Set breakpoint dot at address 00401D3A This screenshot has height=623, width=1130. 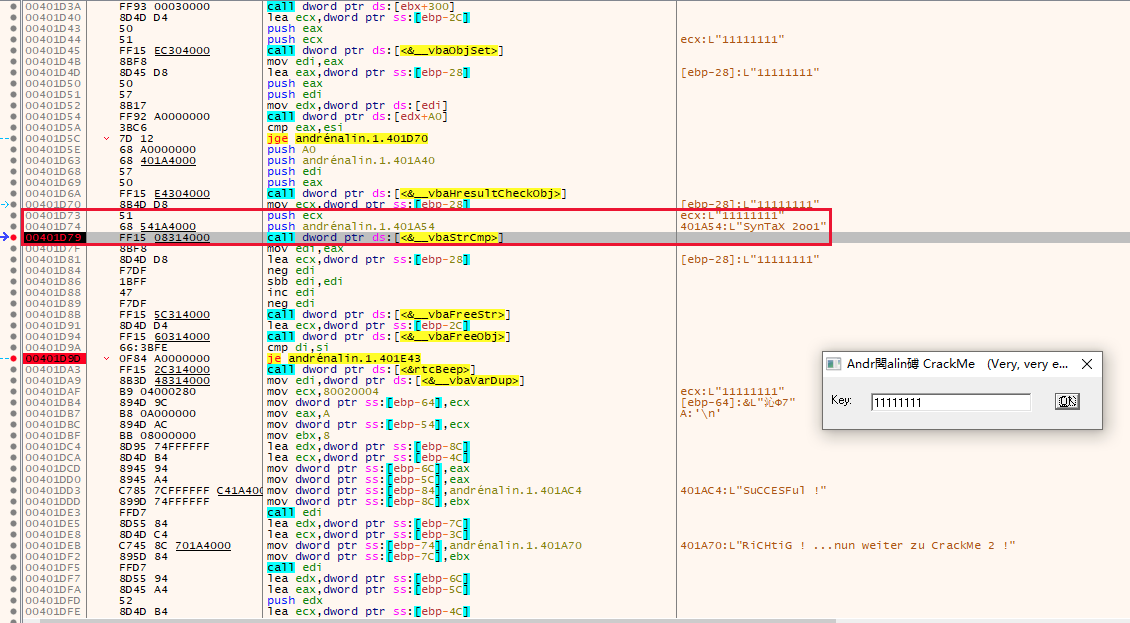(14, 6)
